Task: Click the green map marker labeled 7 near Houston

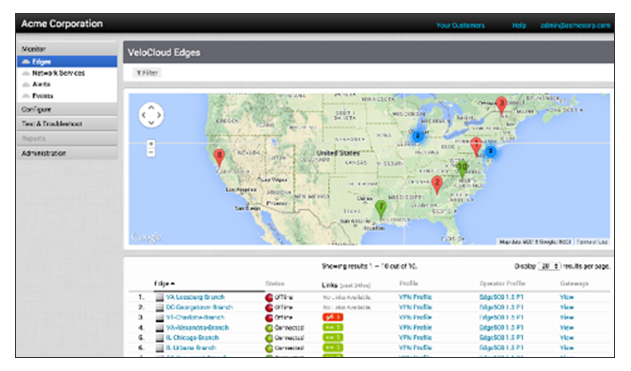Action: pyautogui.click(x=381, y=210)
